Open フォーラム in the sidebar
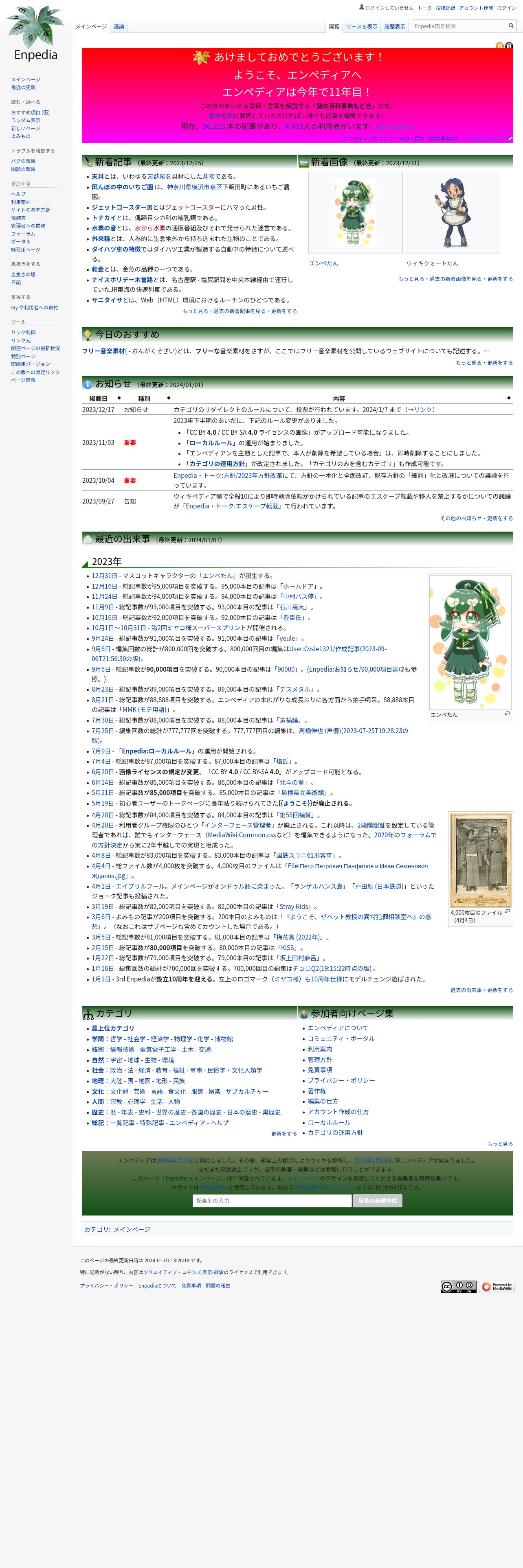Viewport: 523px width, 1568px height. pos(23,234)
